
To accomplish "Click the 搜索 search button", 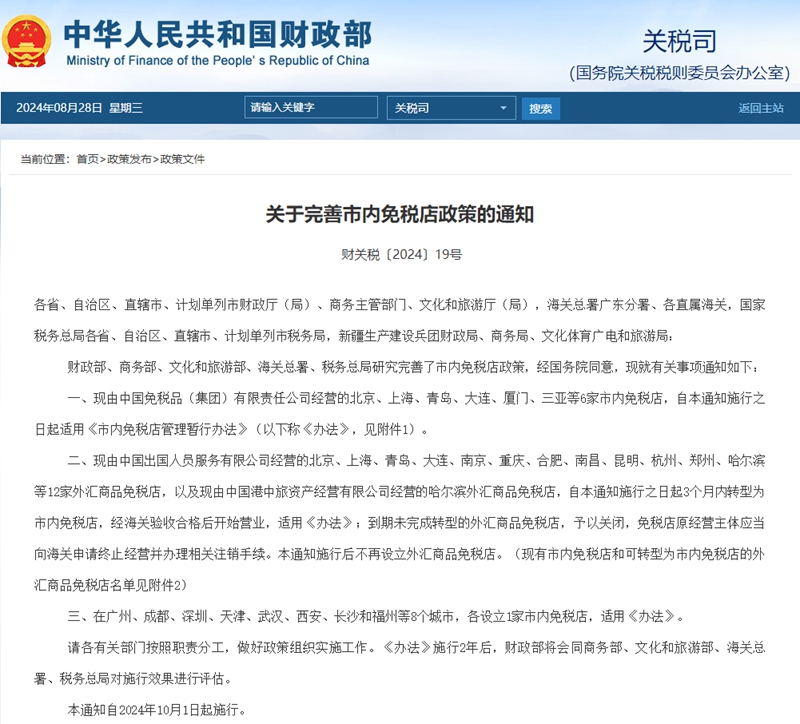I will [x=540, y=108].
